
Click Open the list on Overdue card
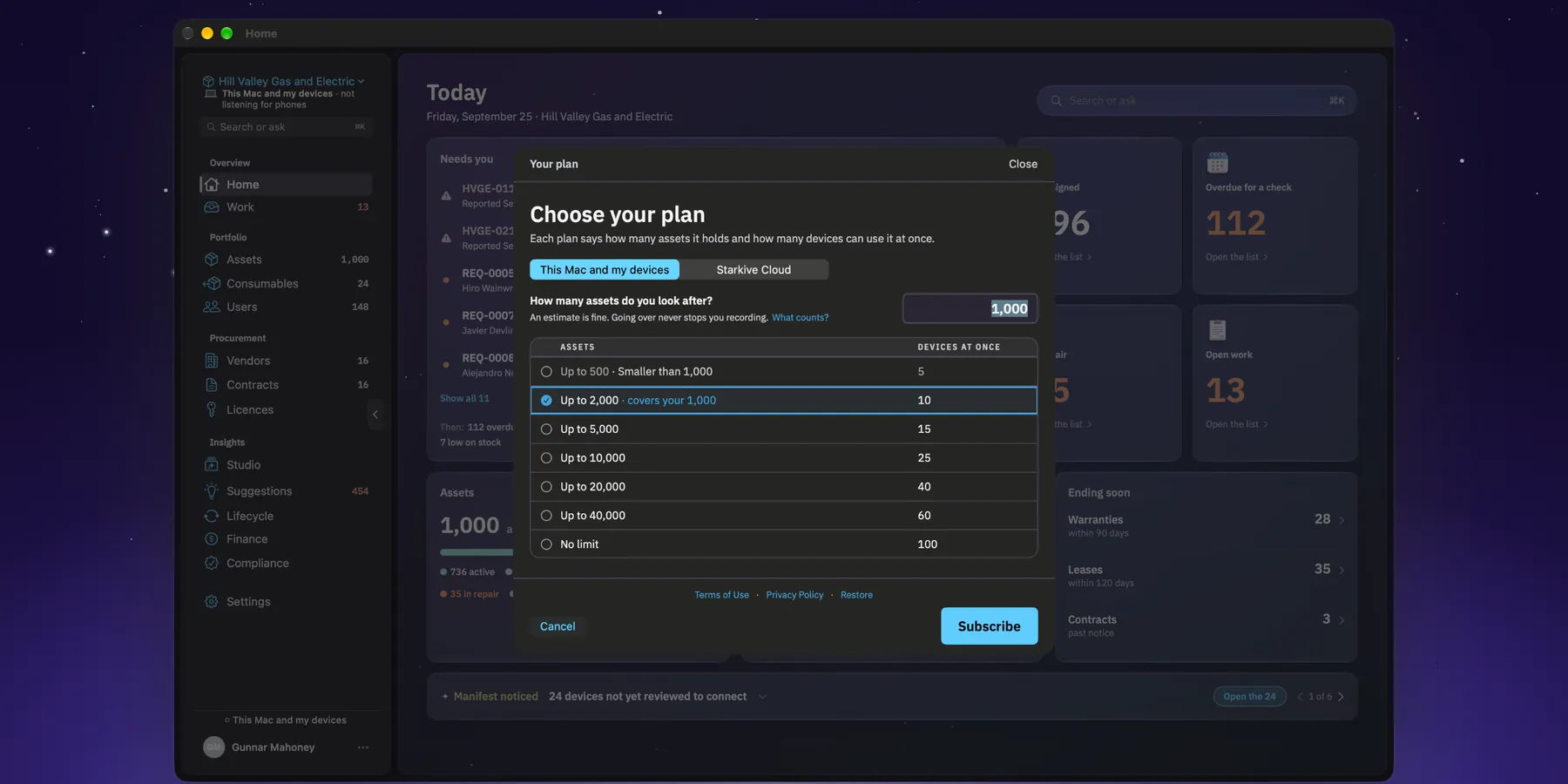(1236, 257)
